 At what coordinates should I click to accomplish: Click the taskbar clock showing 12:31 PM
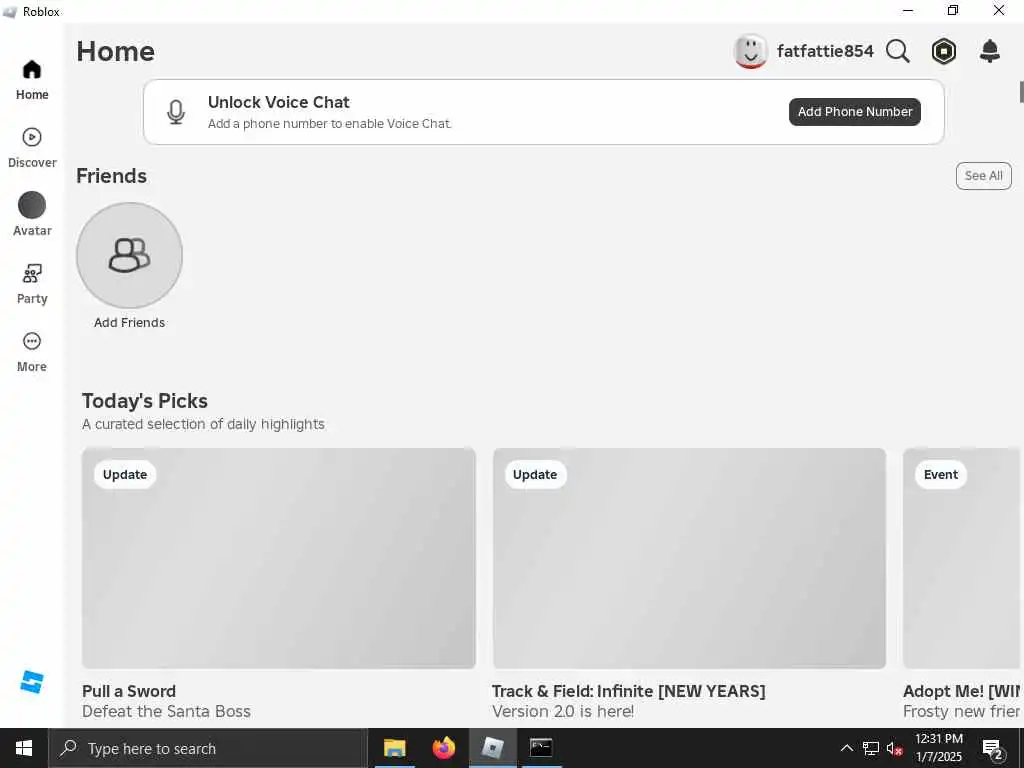click(x=938, y=748)
